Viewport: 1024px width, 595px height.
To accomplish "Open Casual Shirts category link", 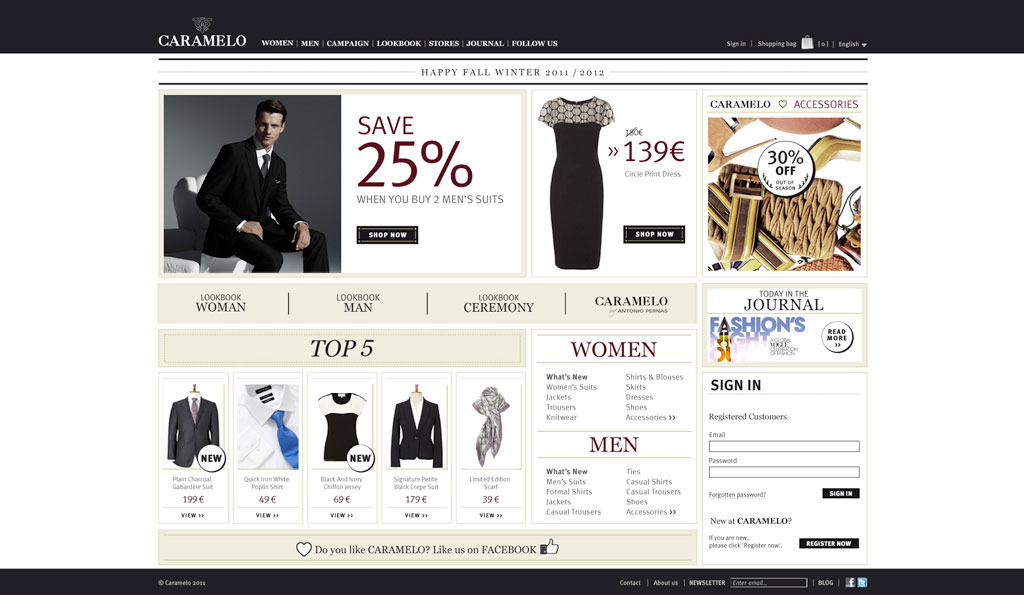I will [649, 482].
